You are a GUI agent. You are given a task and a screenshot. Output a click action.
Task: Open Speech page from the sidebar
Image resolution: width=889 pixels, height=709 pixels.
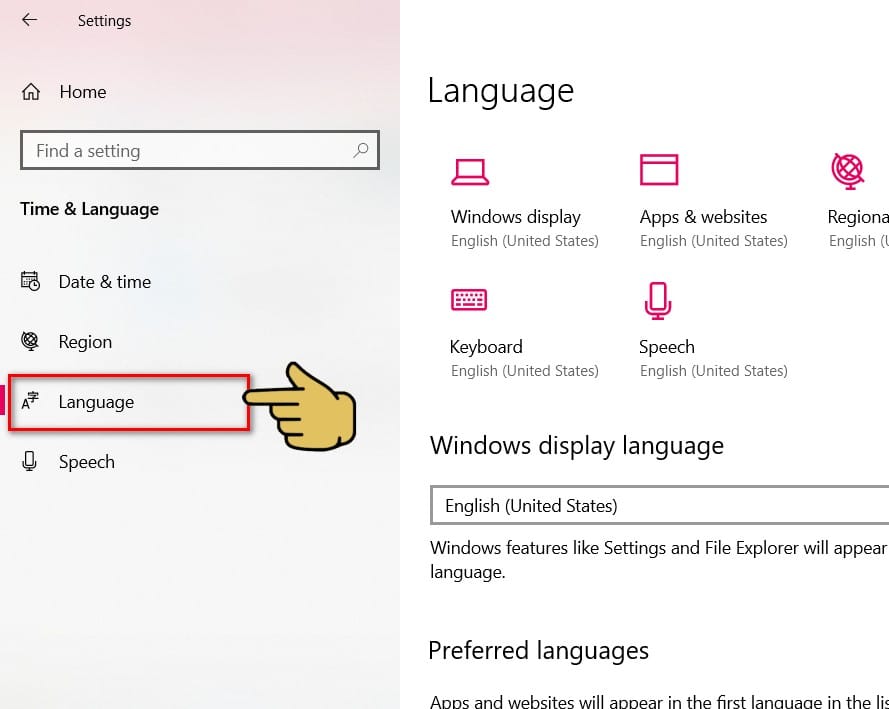point(87,462)
